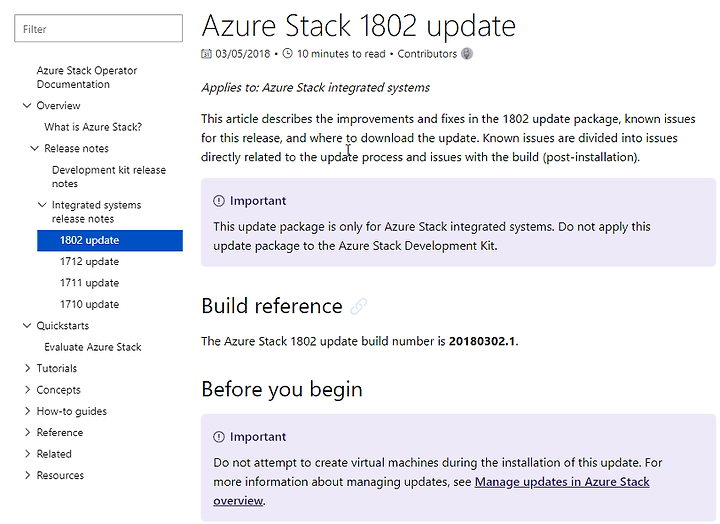The width and height of the screenshot is (720, 524).
Task: Expand the Reference section chevron
Action: (27, 433)
